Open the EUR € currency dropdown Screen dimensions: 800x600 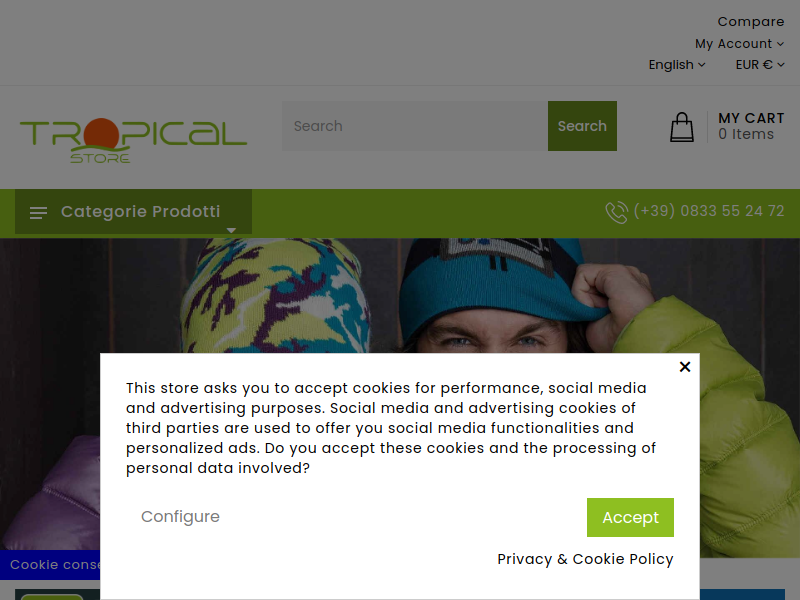pyautogui.click(x=760, y=65)
